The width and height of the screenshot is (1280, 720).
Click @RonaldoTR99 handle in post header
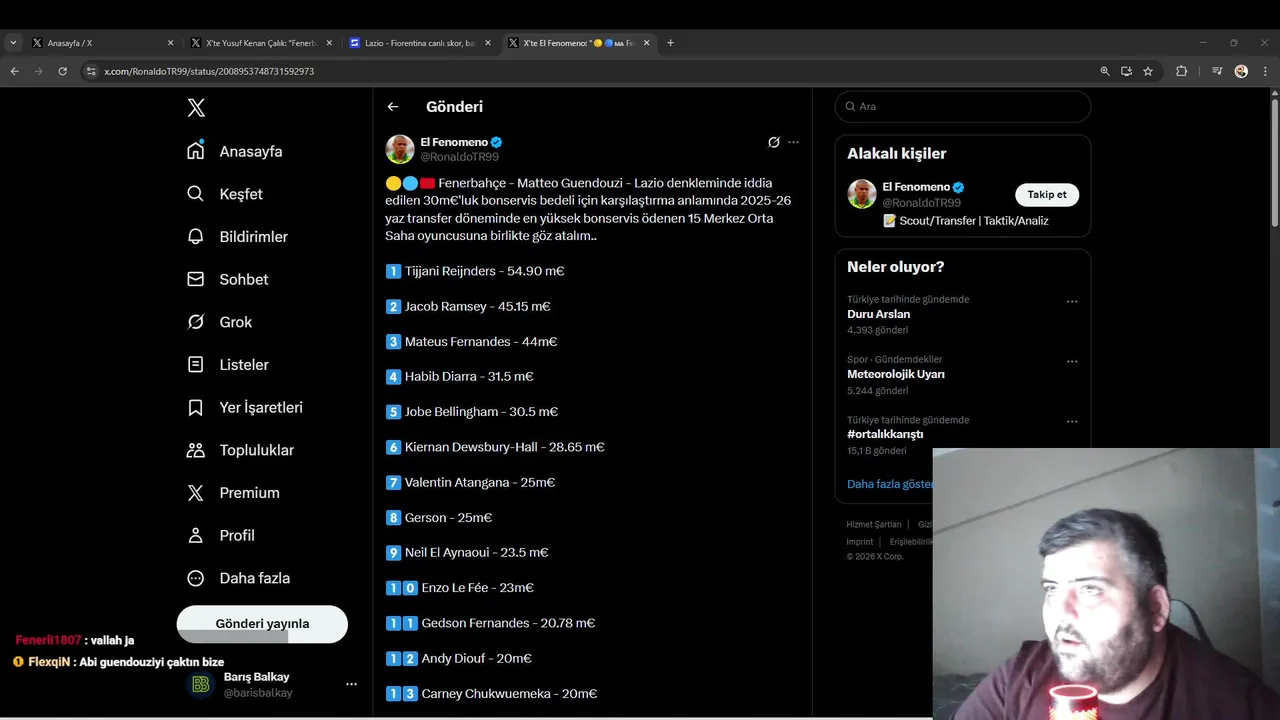pyautogui.click(x=460, y=157)
